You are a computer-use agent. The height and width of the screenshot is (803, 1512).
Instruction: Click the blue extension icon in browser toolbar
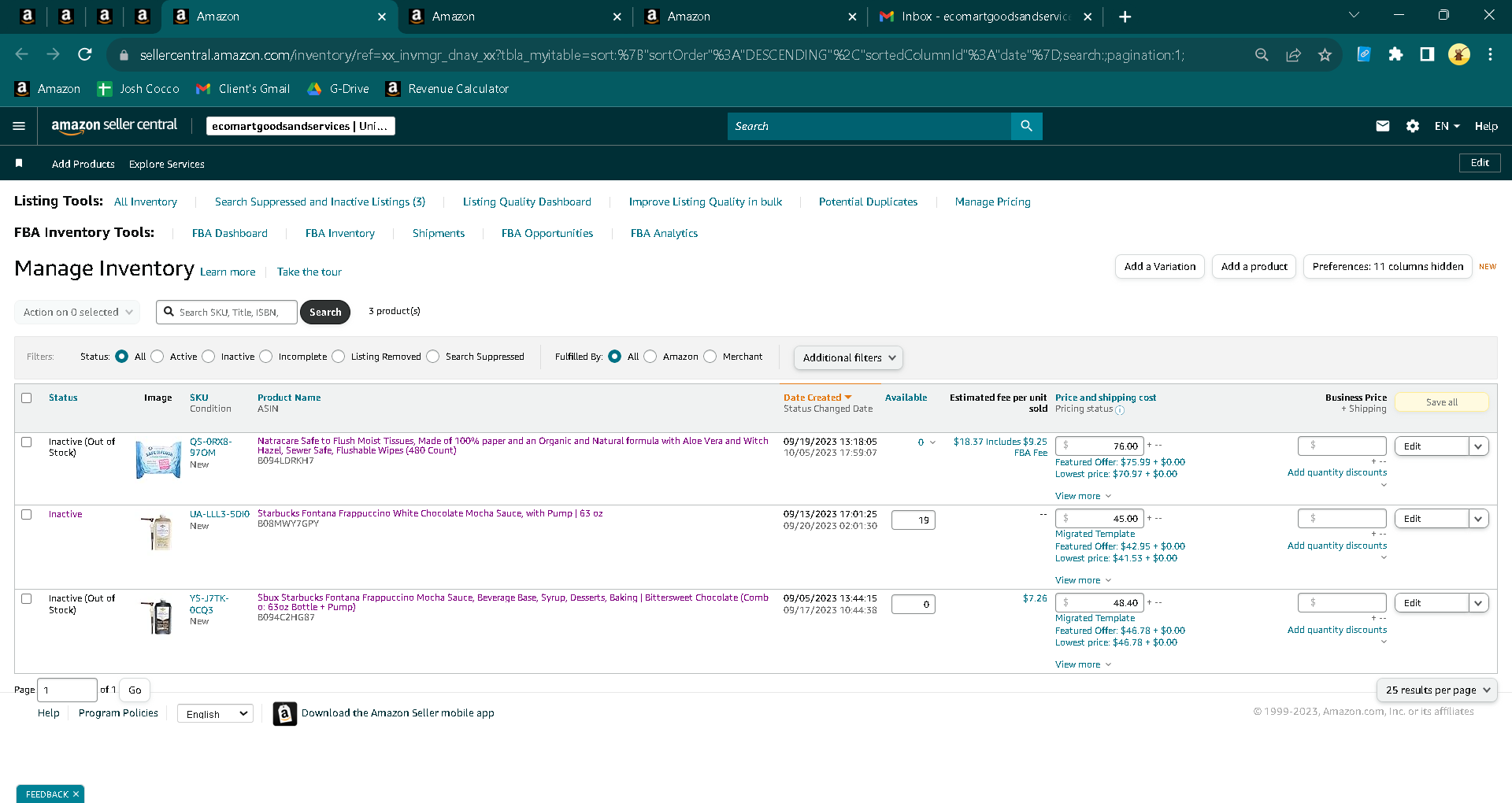(1364, 54)
